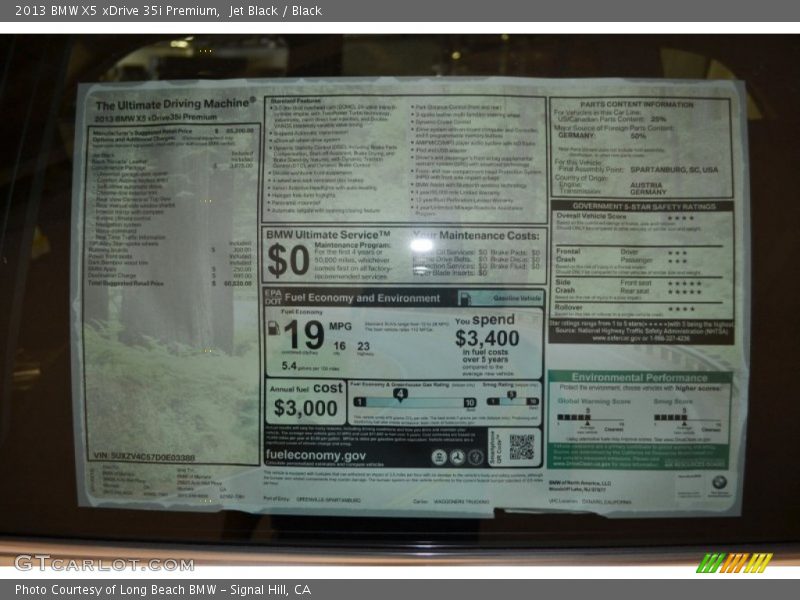Screen dimensions: 800x600
Task: Click 'PARTS CONTENT INFORMATION' heading
Action: coord(636,105)
